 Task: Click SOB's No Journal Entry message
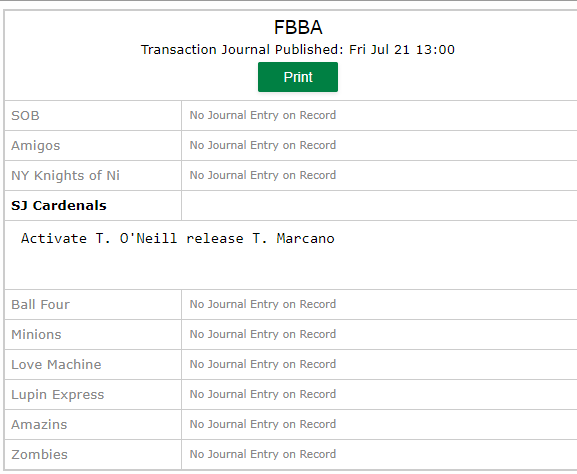coord(263,115)
